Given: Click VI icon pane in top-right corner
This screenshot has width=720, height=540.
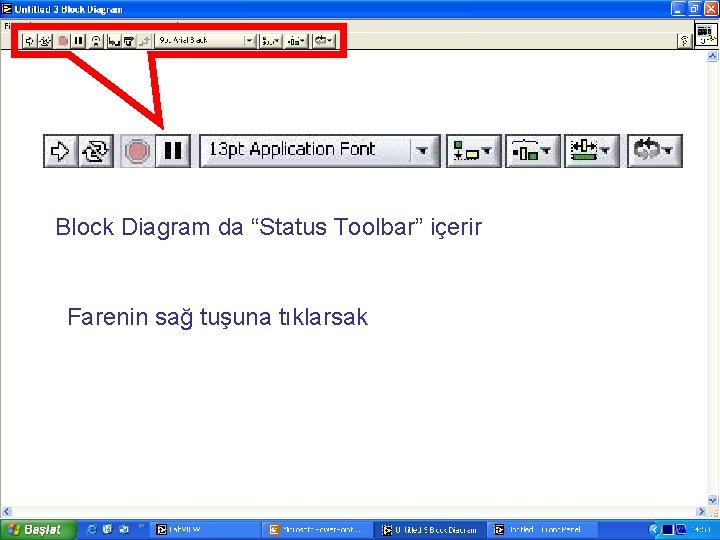Looking at the screenshot, I should click(706, 35).
